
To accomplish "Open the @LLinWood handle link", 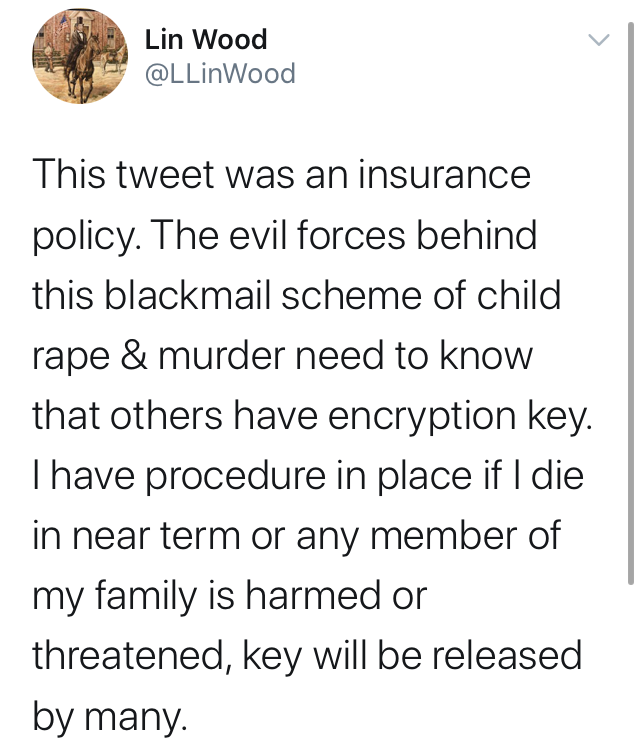I will click(x=220, y=74).
